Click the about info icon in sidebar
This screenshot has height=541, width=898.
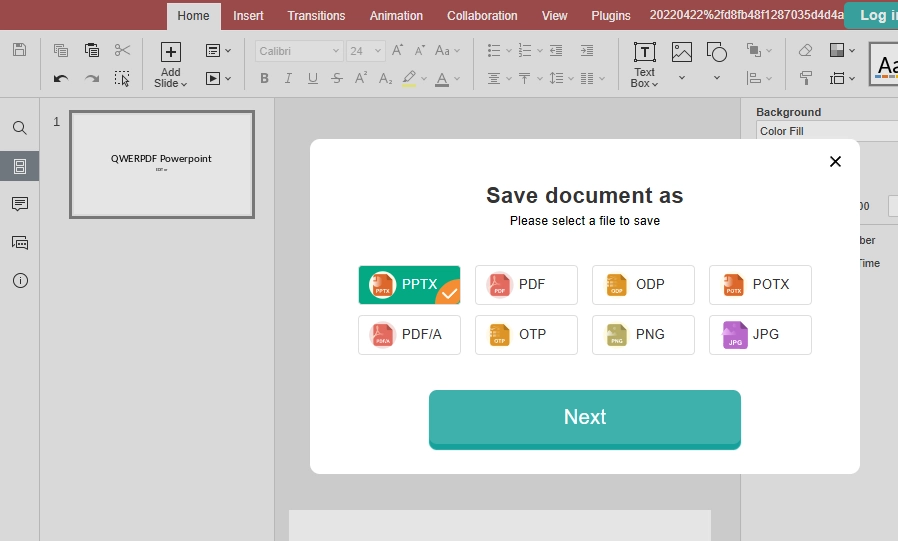19,281
